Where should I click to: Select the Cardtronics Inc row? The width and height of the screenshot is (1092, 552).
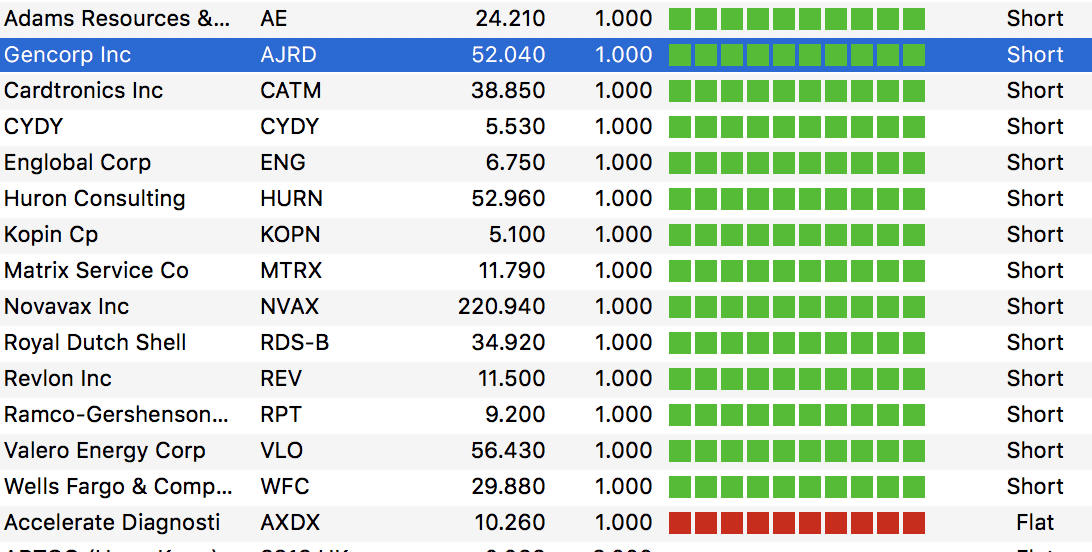(x=546, y=90)
